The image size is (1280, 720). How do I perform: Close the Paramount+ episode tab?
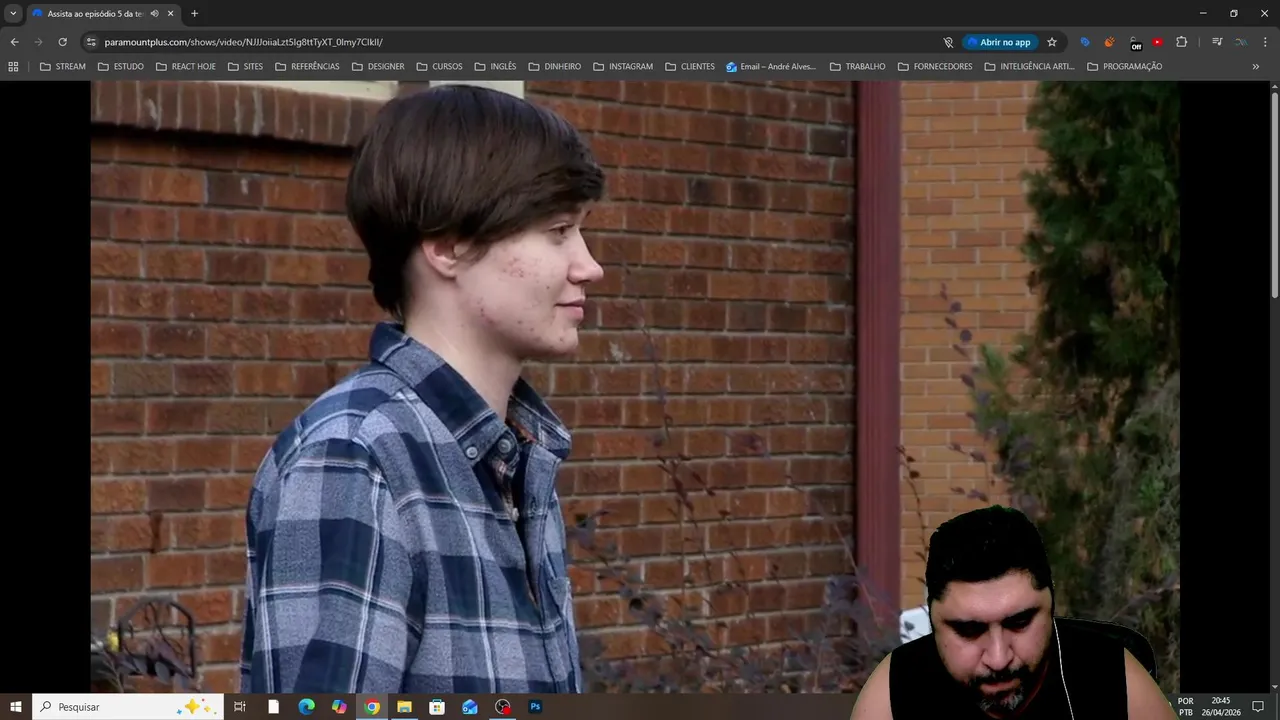point(171,13)
